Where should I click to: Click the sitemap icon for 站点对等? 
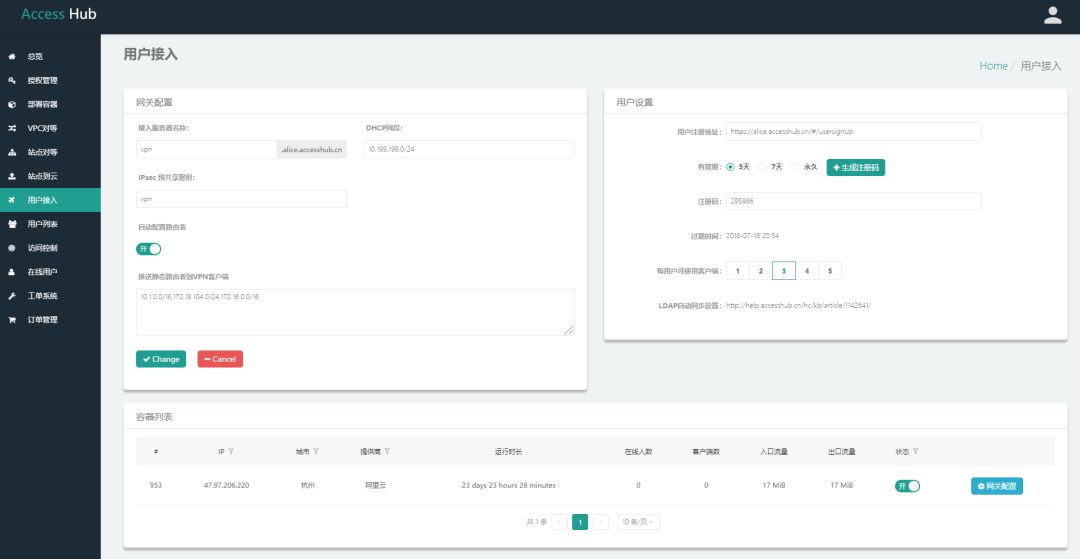(x=12, y=152)
